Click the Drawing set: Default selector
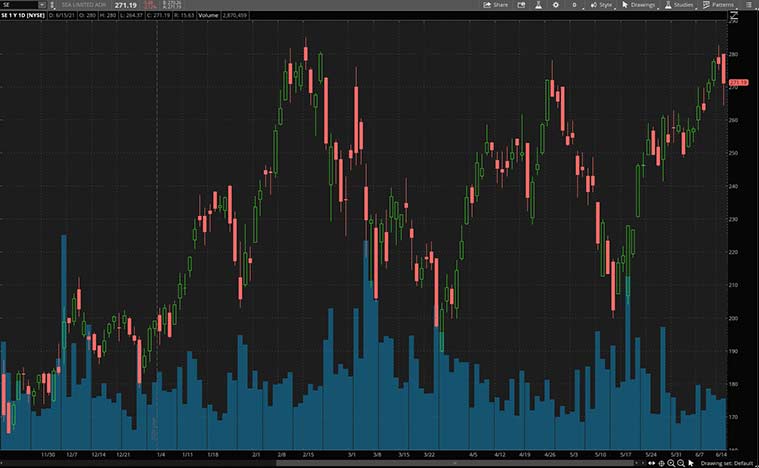Viewport: 759px width, 468px height. (727, 463)
